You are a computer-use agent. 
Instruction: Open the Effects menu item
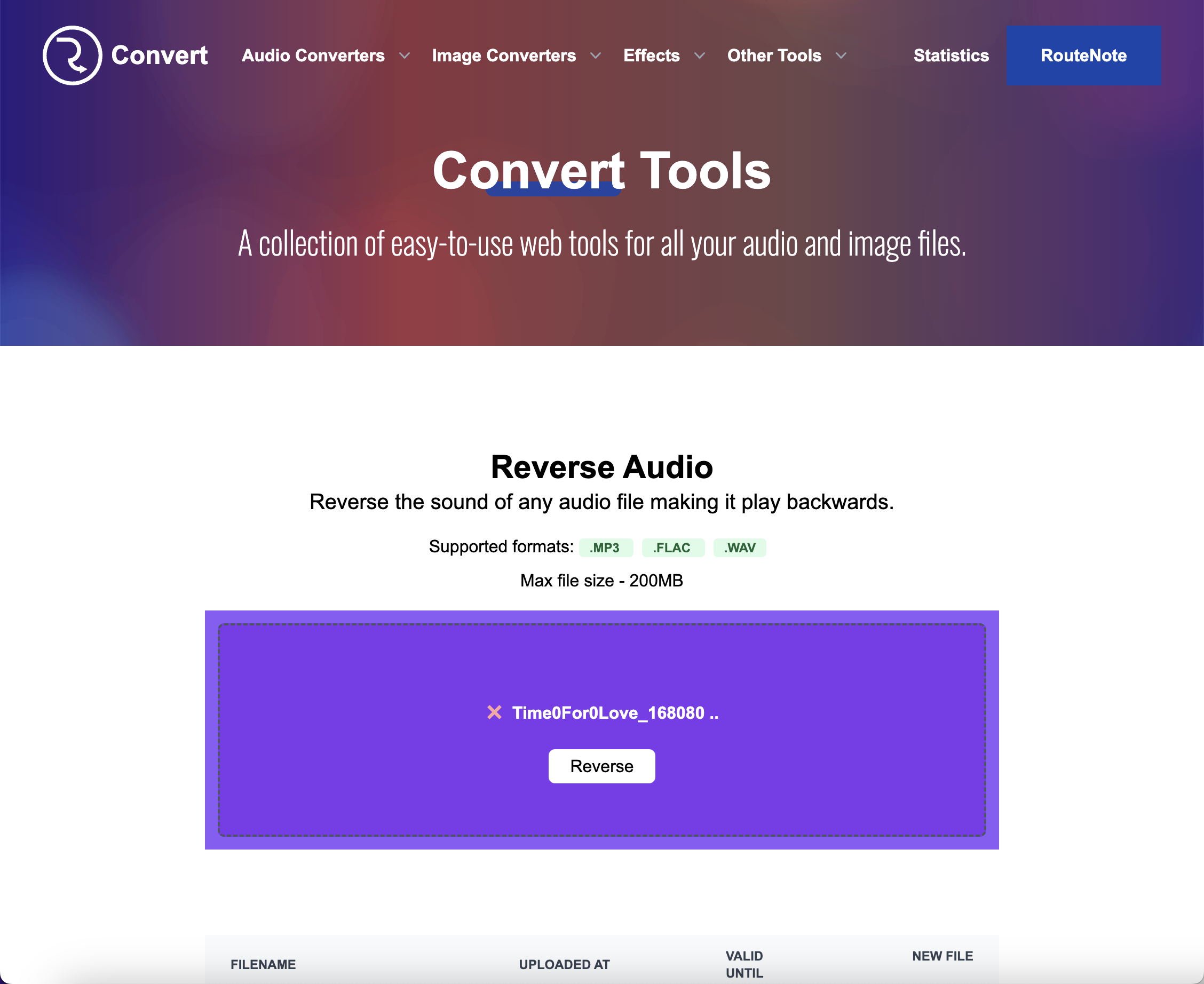pyautogui.click(x=651, y=55)
